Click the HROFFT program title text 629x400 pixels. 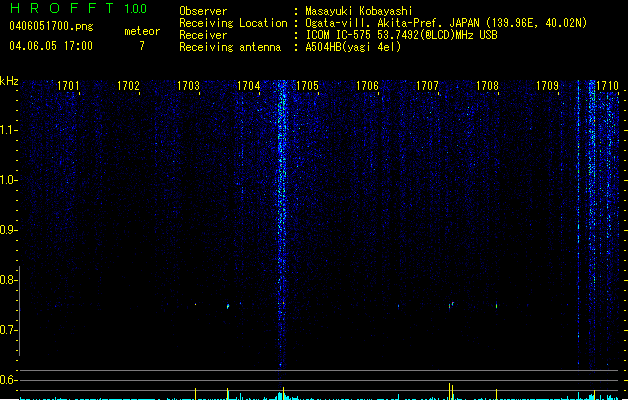tap(62, 8)
